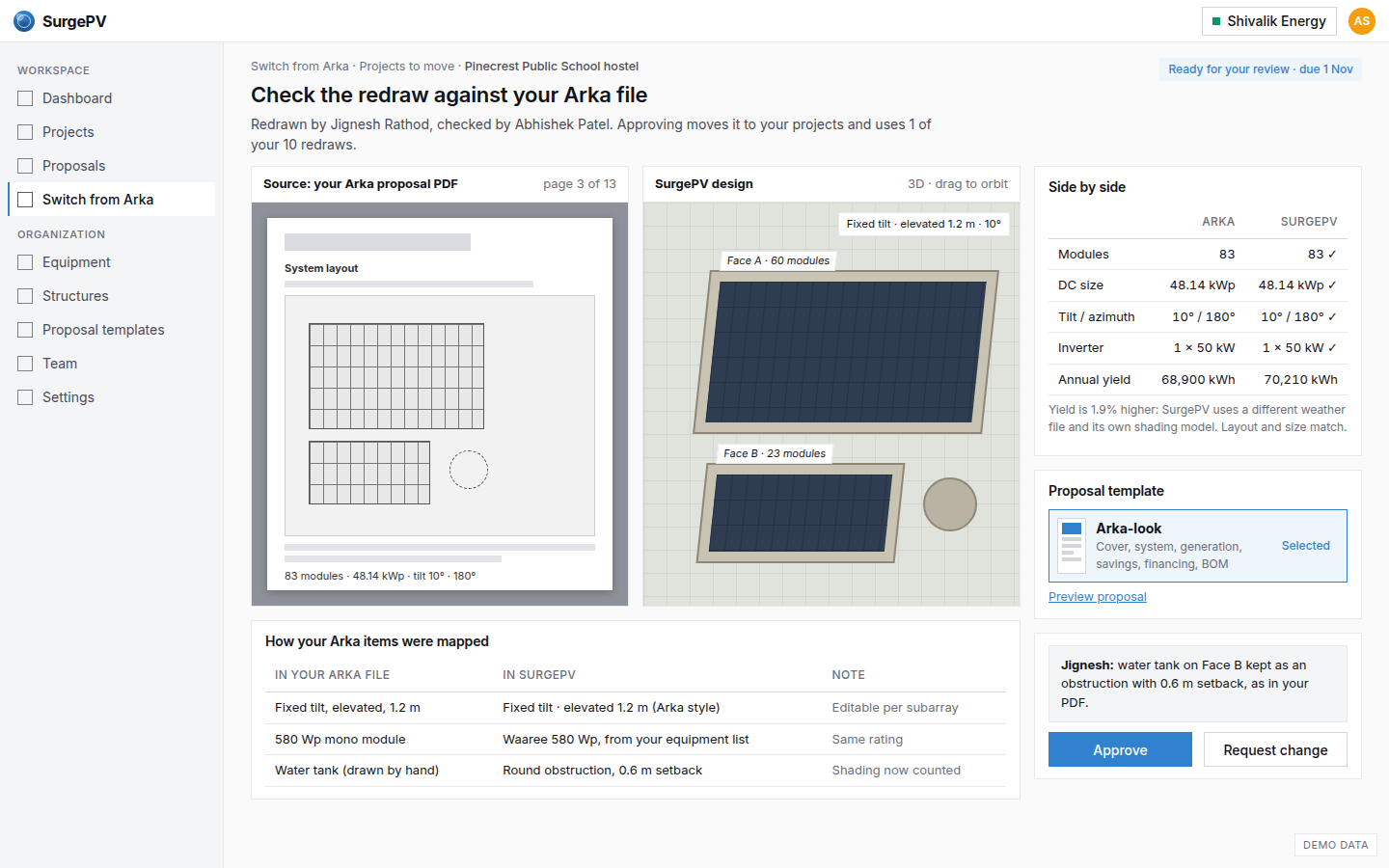This screenshot has width=1389, height=868.
Task: Click the SurgePV logo icon
Action: click(24, 21)
